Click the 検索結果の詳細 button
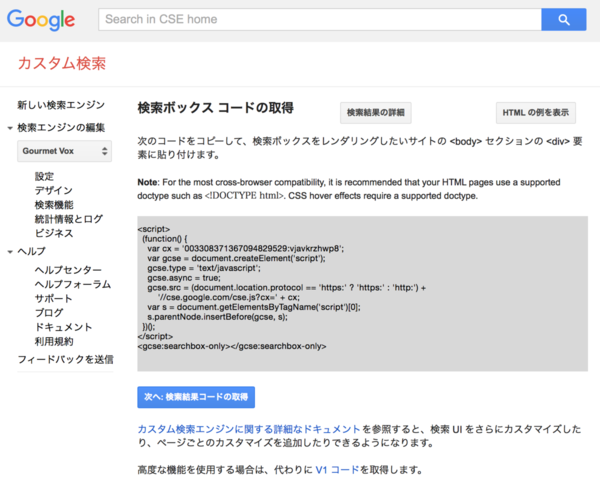 (376, 113)
